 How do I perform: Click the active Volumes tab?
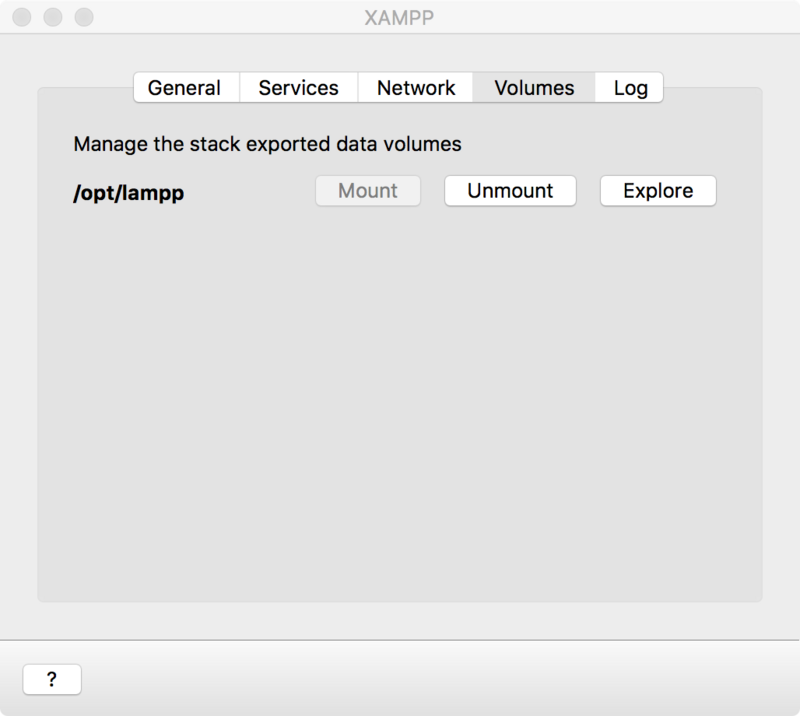[x=534, y=88]
